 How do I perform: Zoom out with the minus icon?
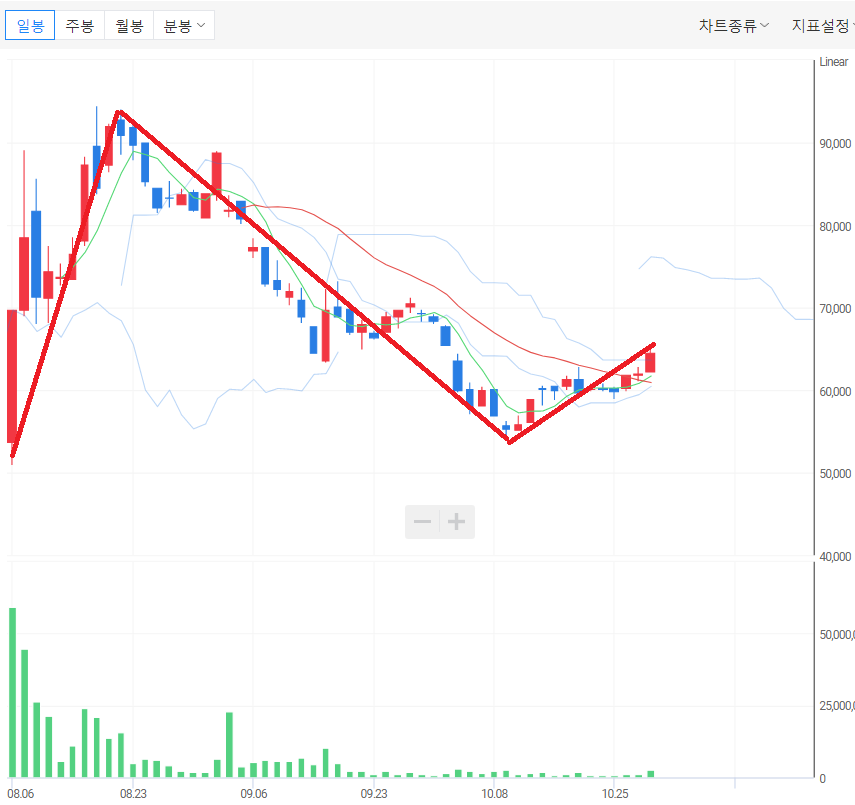pyautogui.click(x=422, y=522)
